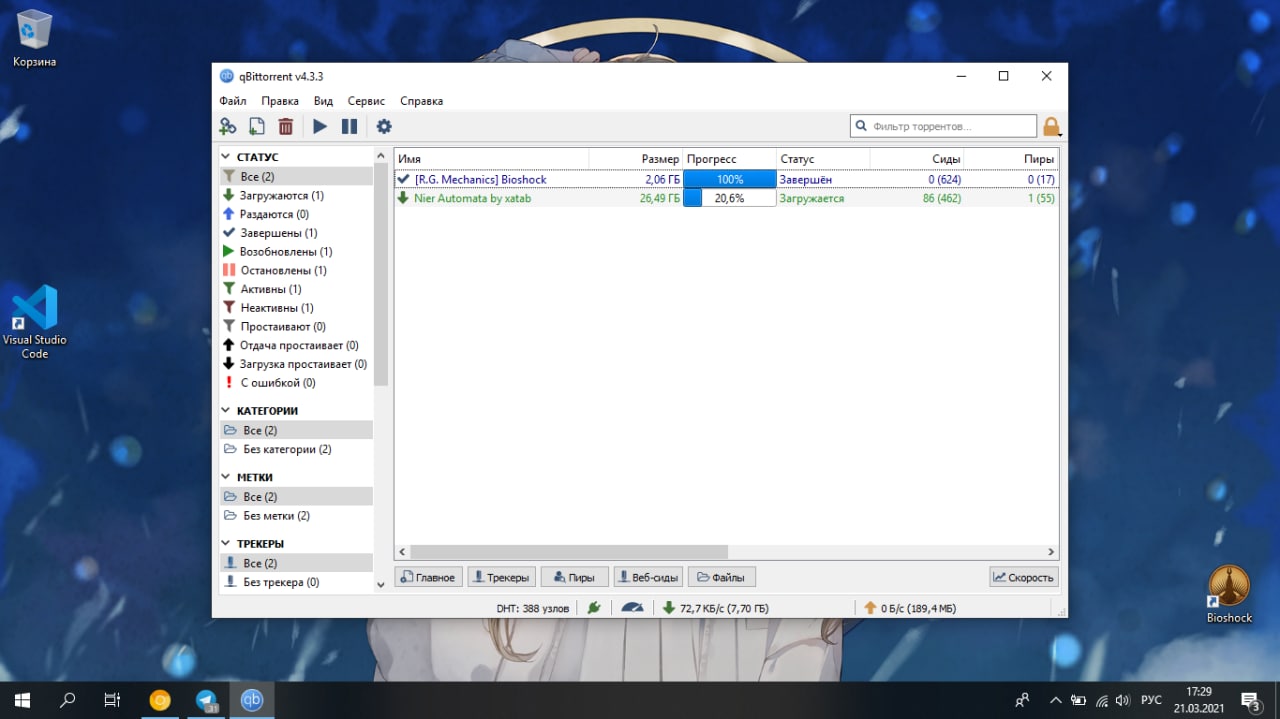This screenshot has width=1280, height=719.
Task: Switch to Трекеры tab
Action: 501,577
